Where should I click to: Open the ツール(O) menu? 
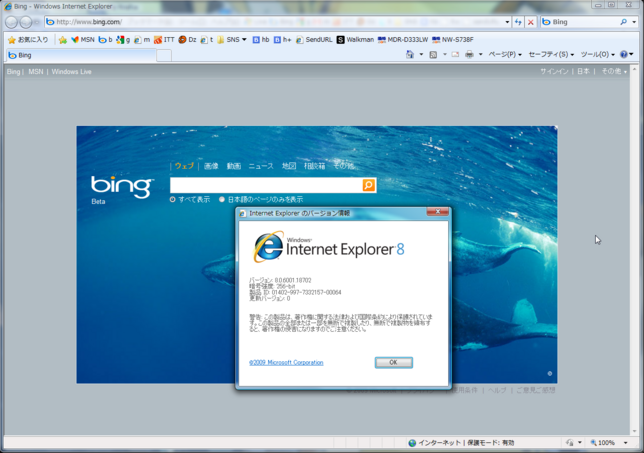click(598, 55)
